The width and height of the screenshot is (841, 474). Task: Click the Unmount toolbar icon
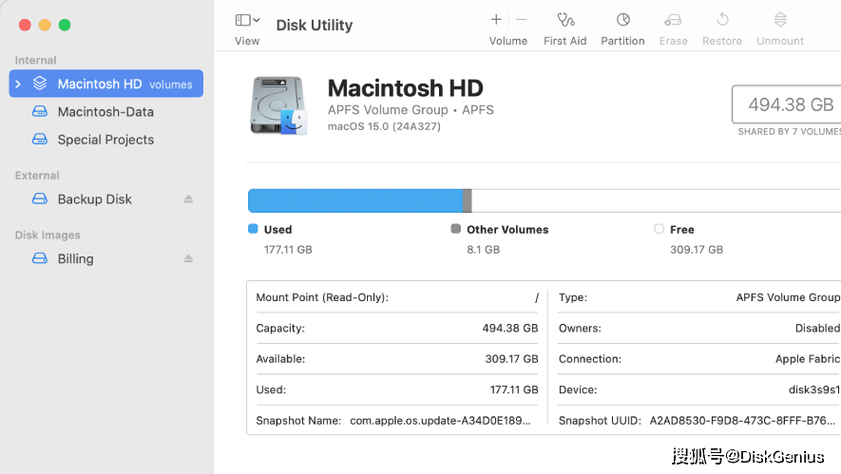click(x=780, y=20)
